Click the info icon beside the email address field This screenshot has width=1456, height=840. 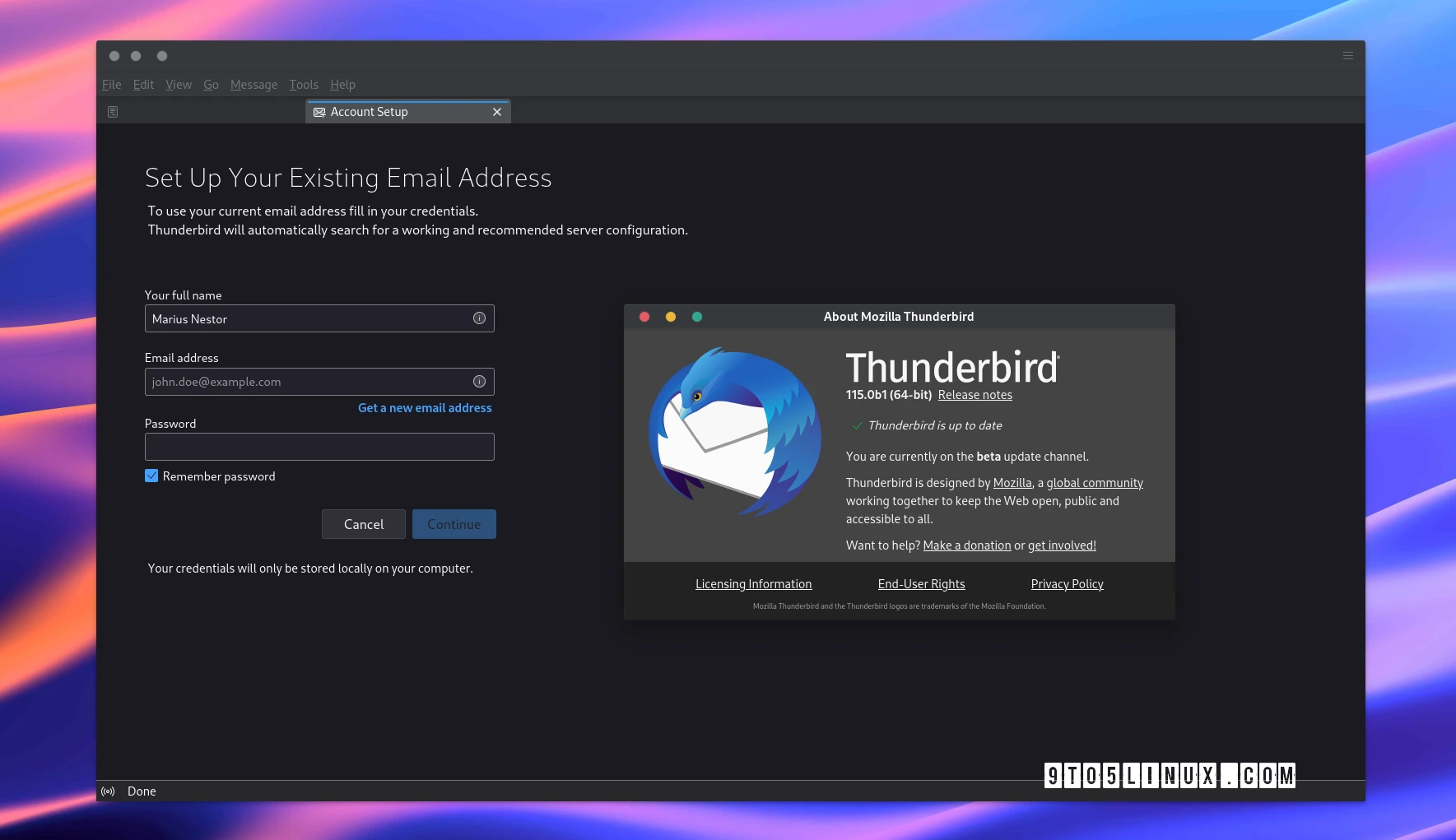[479, 381]
